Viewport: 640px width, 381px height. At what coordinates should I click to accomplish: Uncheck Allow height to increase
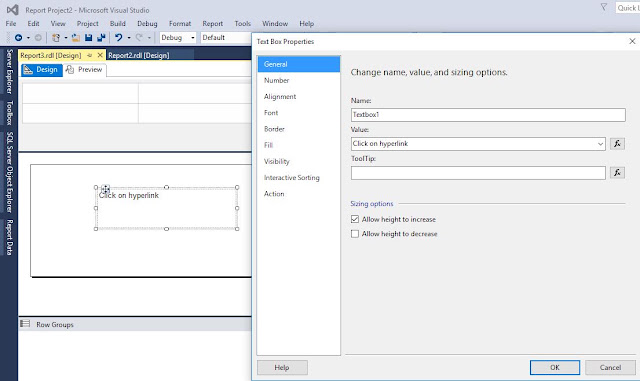355,219
